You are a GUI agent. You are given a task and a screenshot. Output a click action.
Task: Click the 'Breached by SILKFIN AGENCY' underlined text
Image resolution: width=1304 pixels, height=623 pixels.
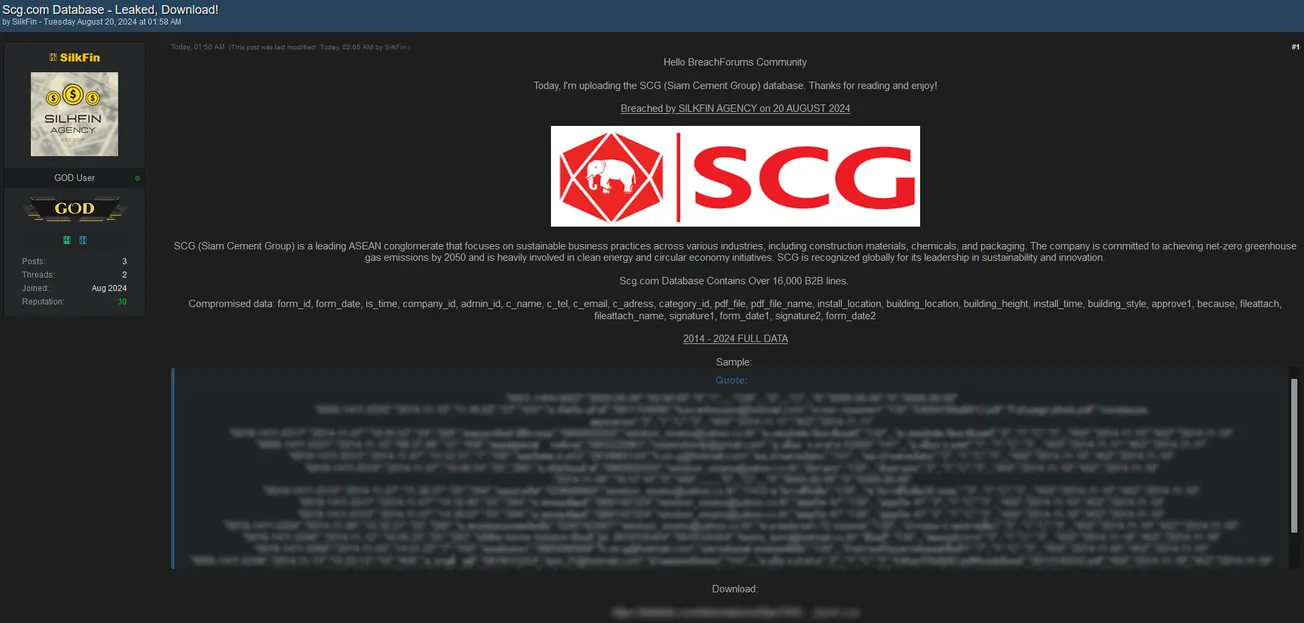click(x=735, y=108)
